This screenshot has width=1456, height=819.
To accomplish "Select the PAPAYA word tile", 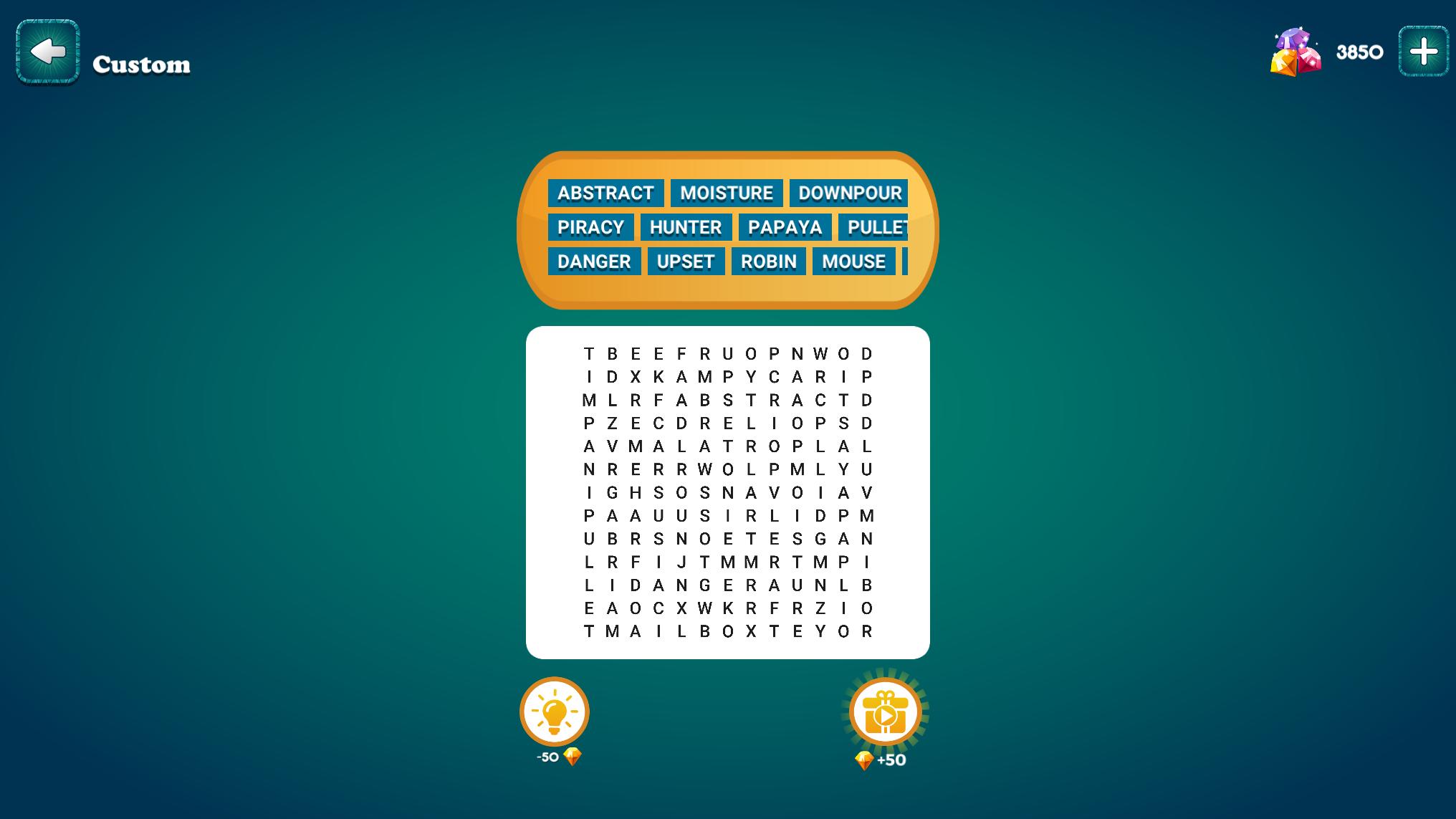I will coord(785,227).
